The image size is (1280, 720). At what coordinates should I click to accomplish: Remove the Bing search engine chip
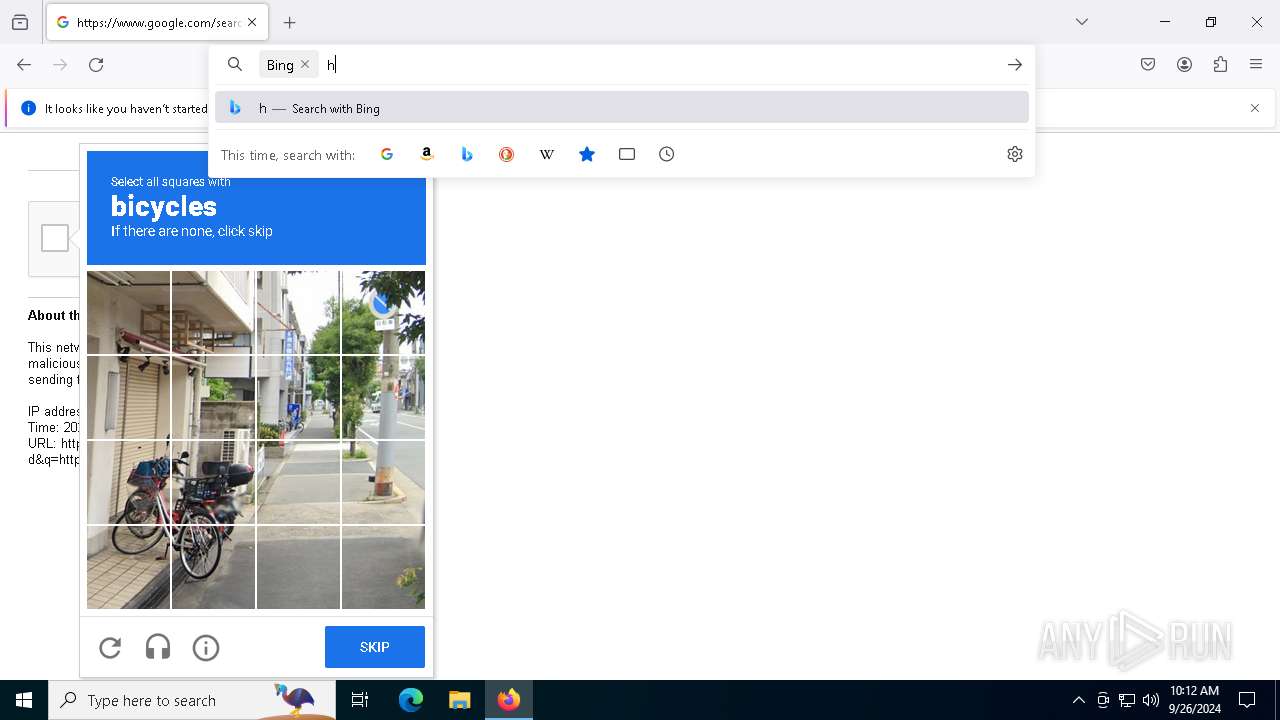pos(305,64)
